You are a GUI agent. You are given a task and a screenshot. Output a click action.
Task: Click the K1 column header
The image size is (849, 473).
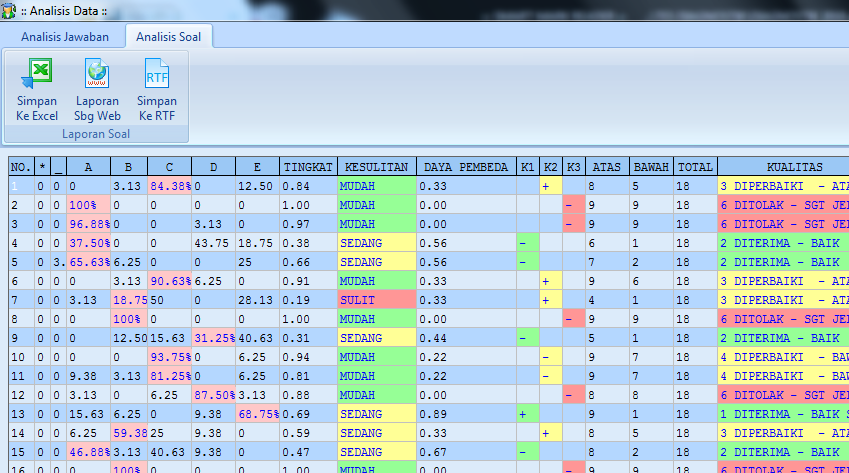pos(528,167)
